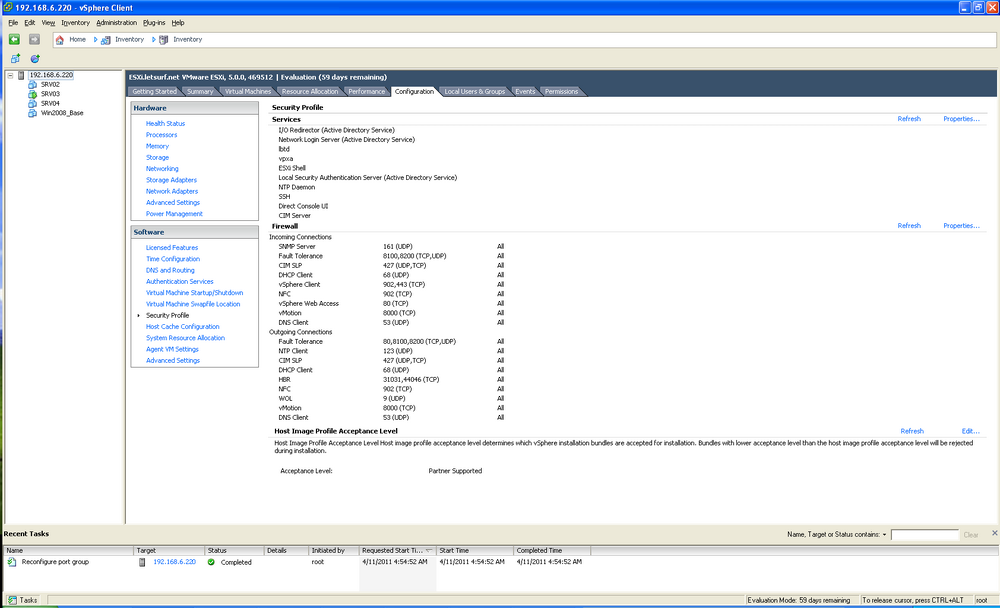Switch to the Virtual Machines tab
The height and width of the screenshot is (608, 1000).
pyautogui.click(x=247, y=92)
